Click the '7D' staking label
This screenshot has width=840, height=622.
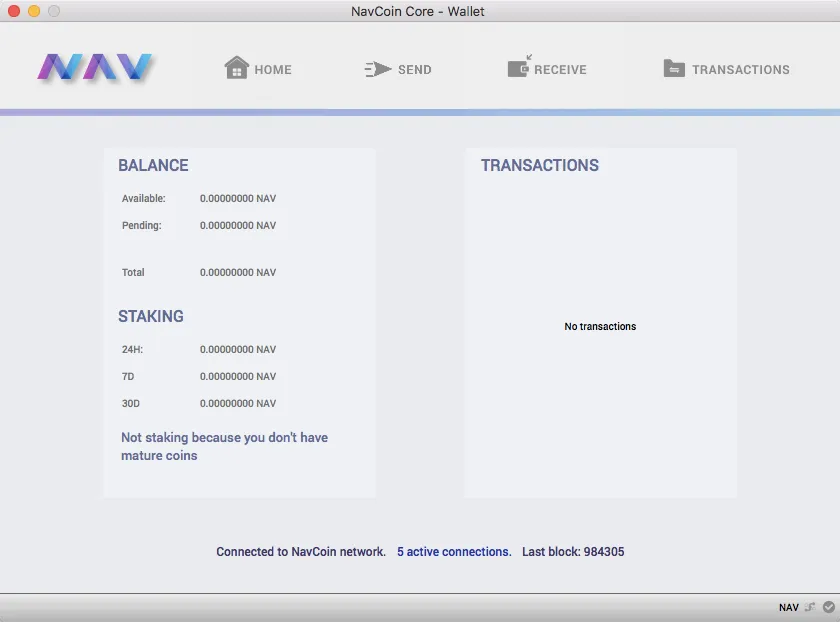pyautogui.click(x=128, y=377)
